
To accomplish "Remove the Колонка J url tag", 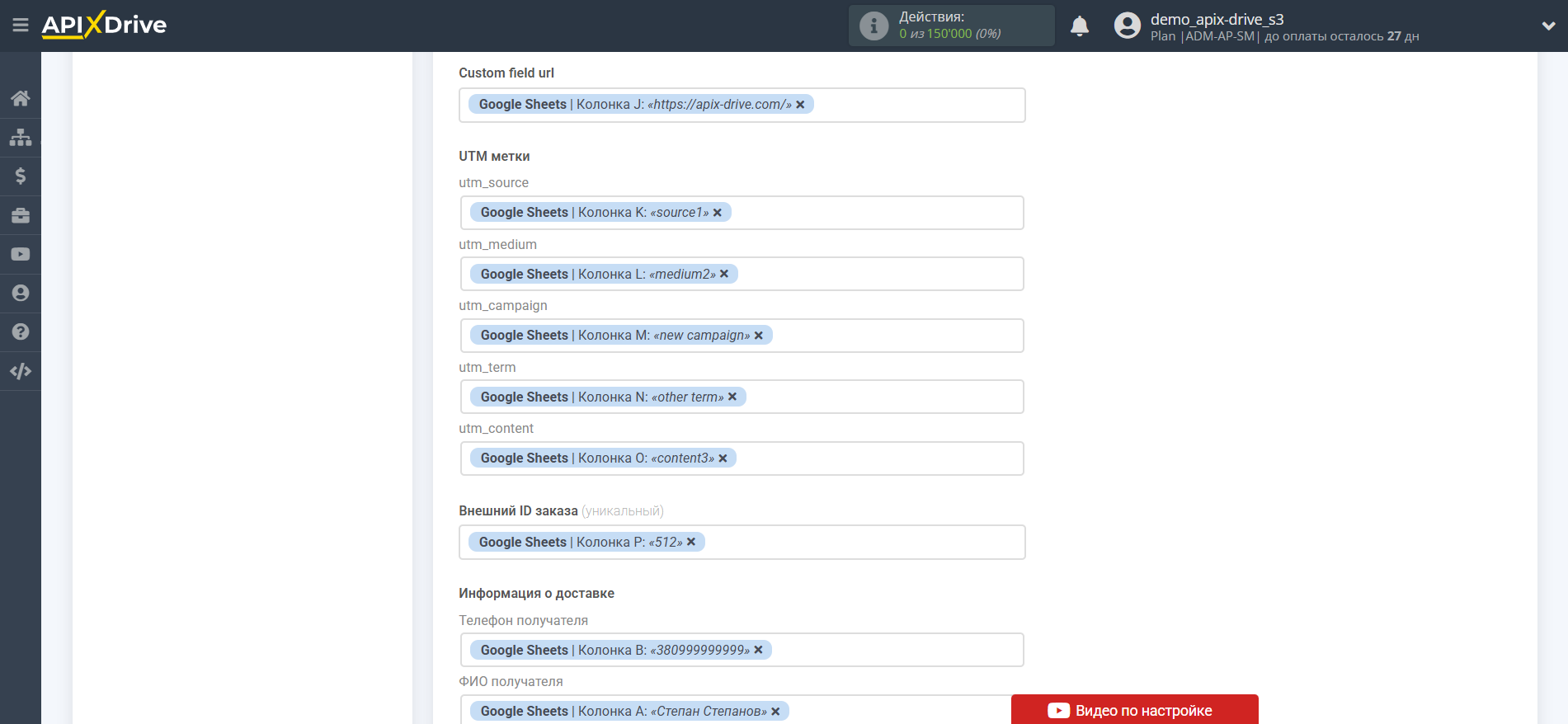I will pyautogui.click(x=800, y=105).
